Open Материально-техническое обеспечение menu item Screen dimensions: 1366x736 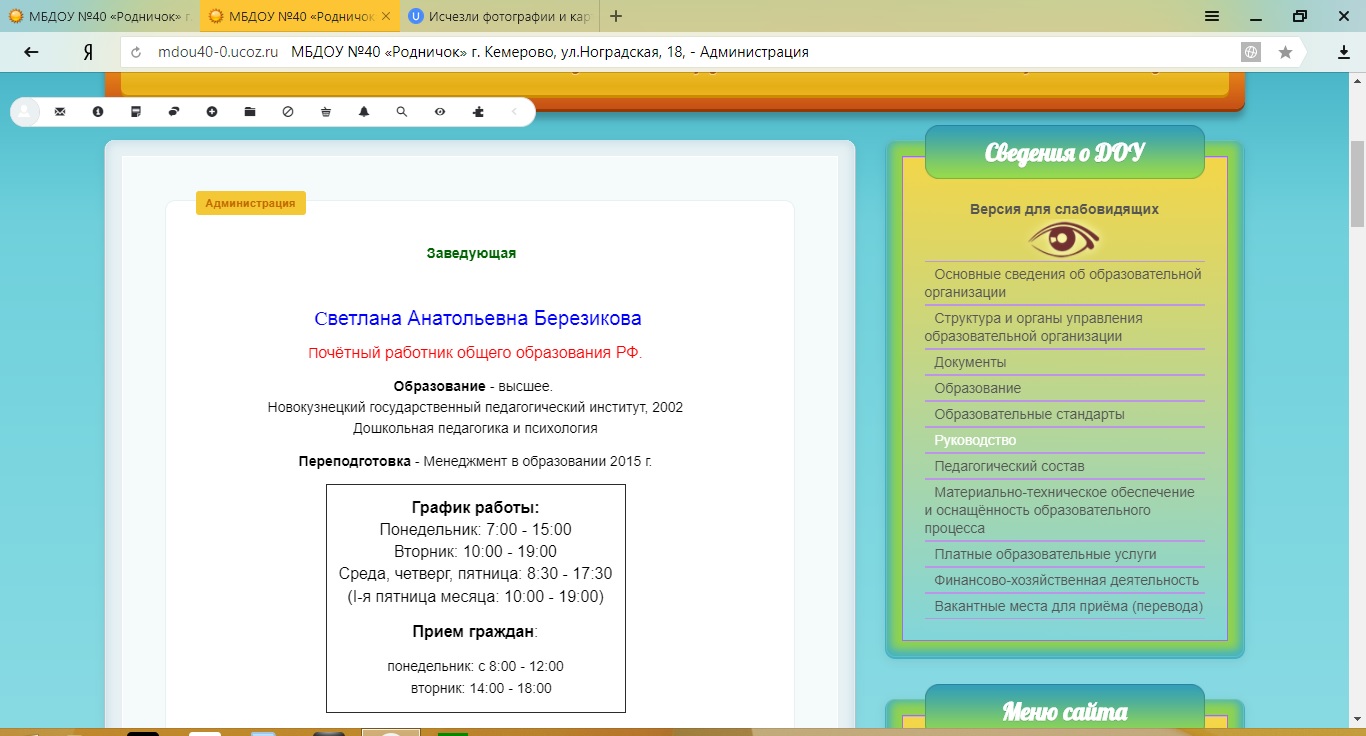click(x=1064, y=510)
